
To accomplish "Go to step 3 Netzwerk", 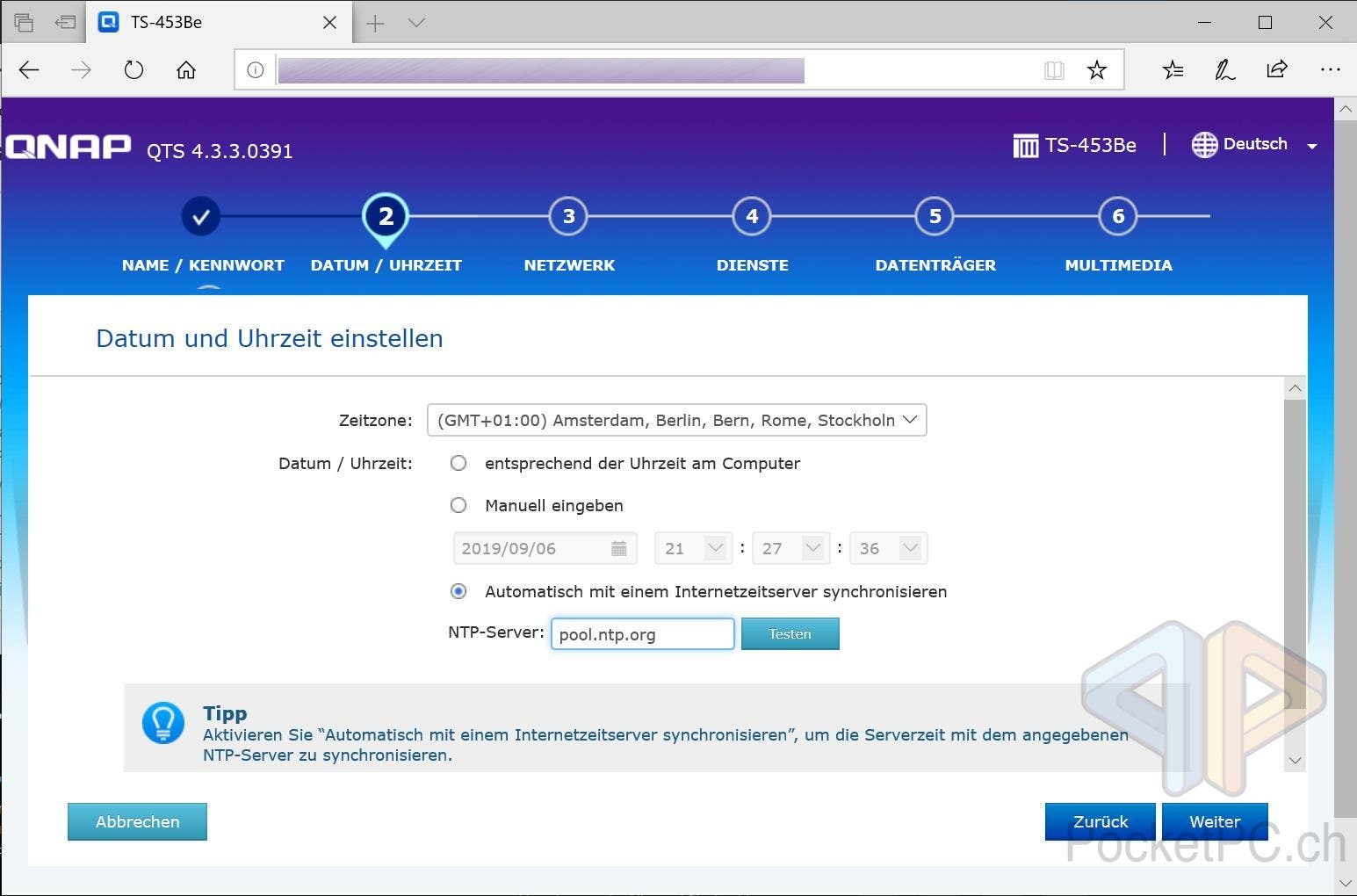I will click(568, 216).
